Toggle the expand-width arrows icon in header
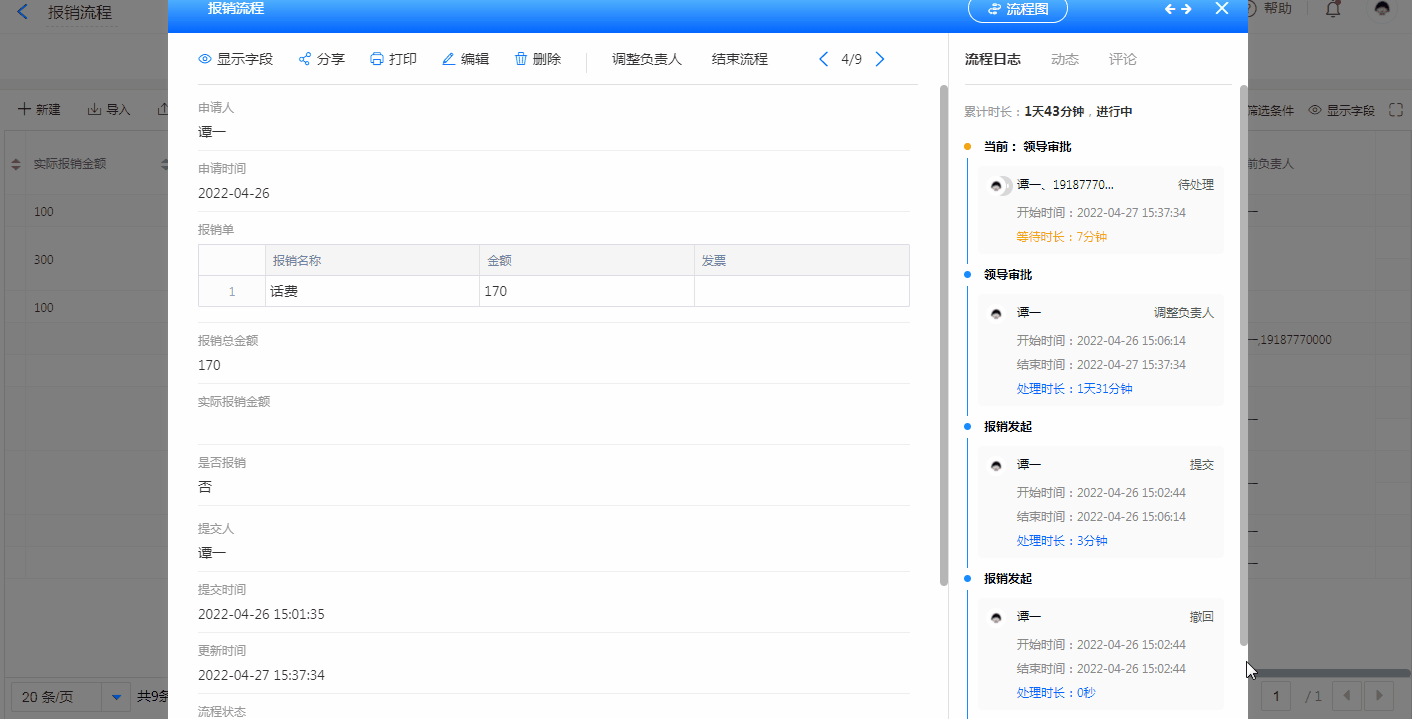Image resolution: width=1412 pixels, height=719 pixels. click(x=1178, y=9)
